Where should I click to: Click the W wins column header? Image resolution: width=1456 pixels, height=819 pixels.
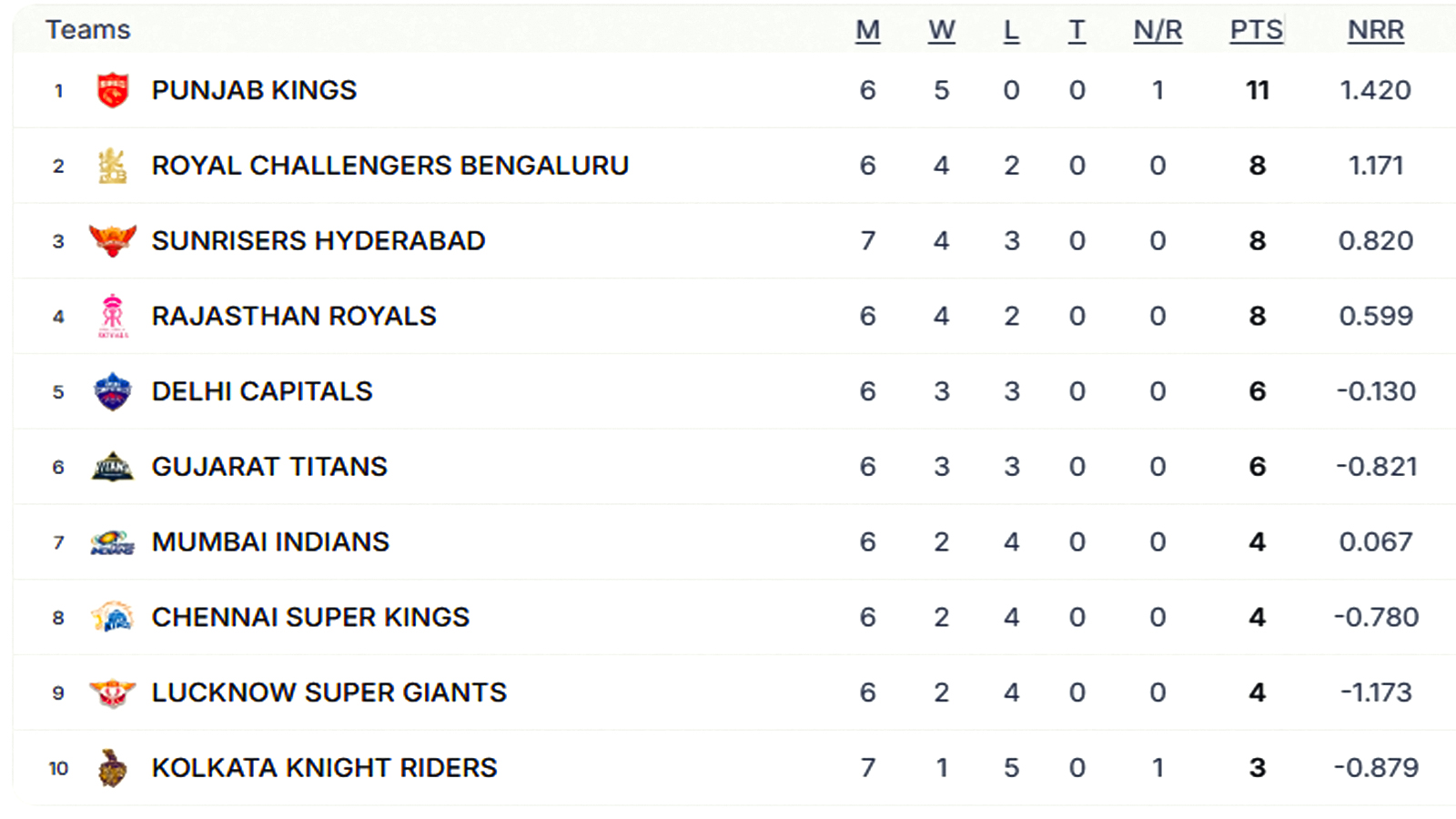(x=942, y=30)
